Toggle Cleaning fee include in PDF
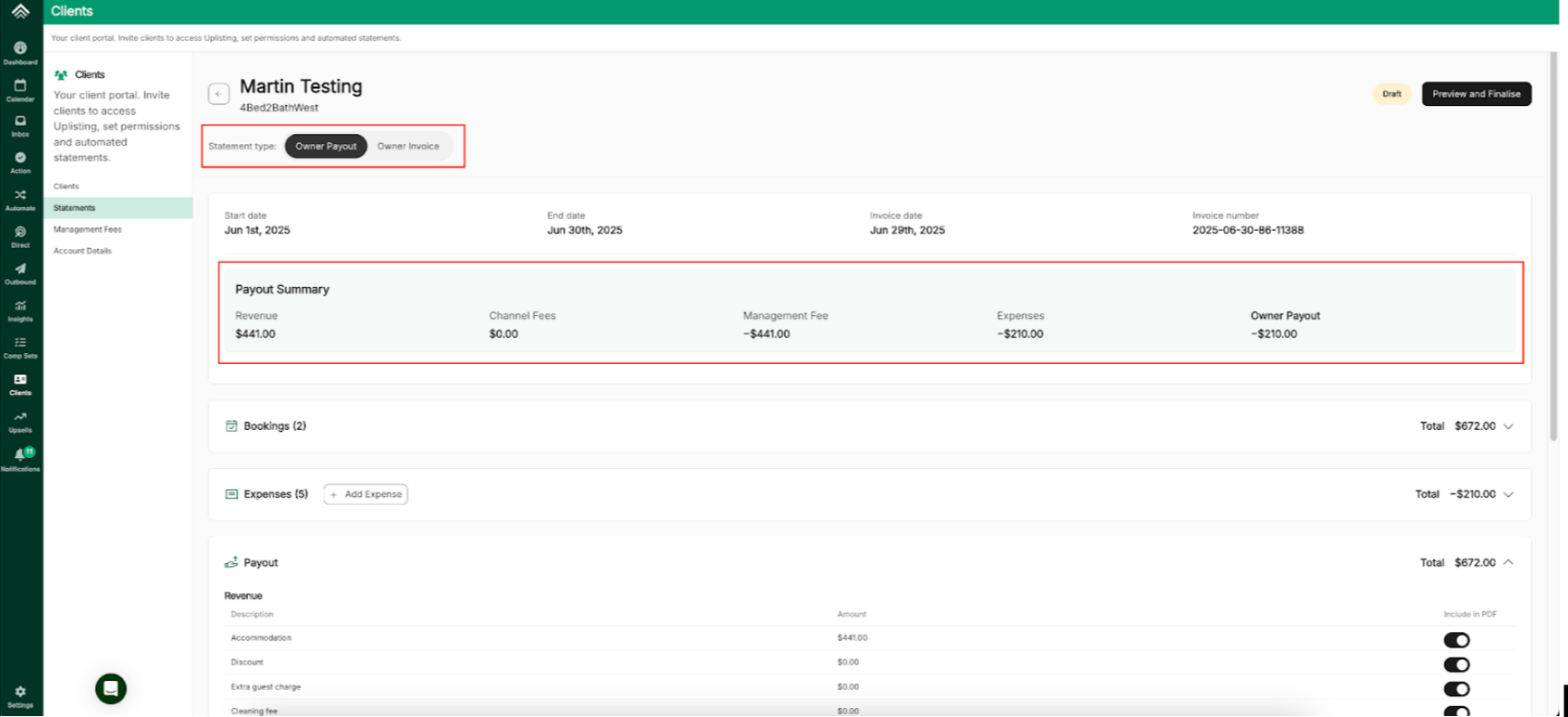 (x=1456, y=712)
